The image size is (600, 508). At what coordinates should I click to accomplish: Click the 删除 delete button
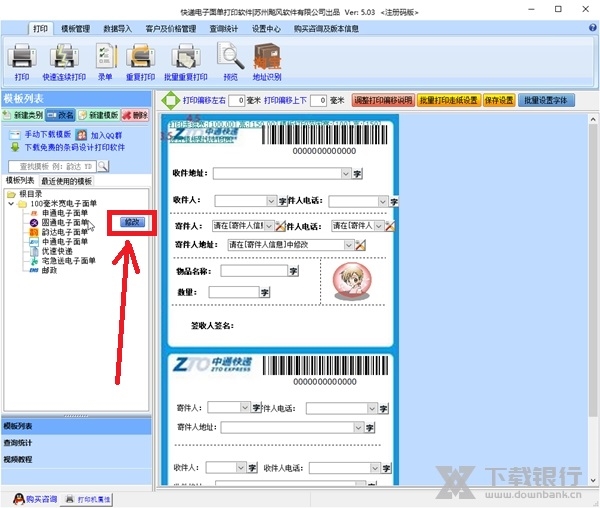click(x=135, y=115)
